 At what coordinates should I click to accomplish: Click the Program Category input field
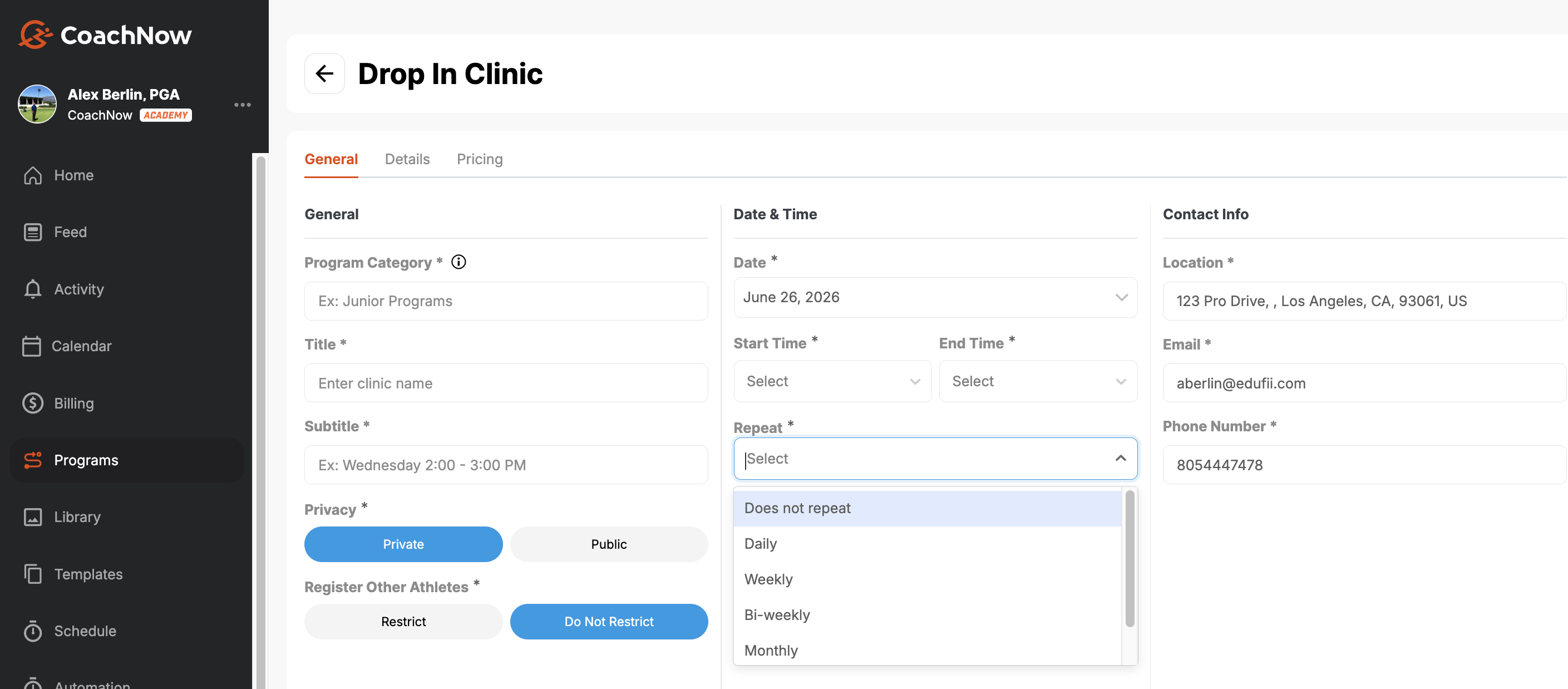pyautogui.click(x=506, y=301)
